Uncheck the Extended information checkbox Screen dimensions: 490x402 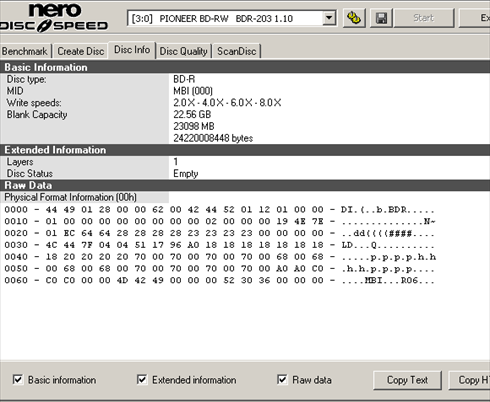click(142, 380)
